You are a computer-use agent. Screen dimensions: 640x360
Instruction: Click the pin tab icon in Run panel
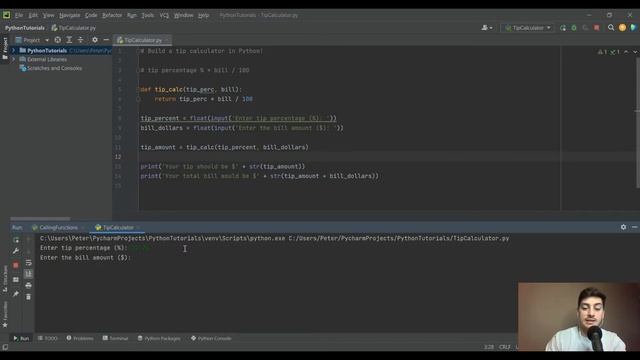coord(16,294)
